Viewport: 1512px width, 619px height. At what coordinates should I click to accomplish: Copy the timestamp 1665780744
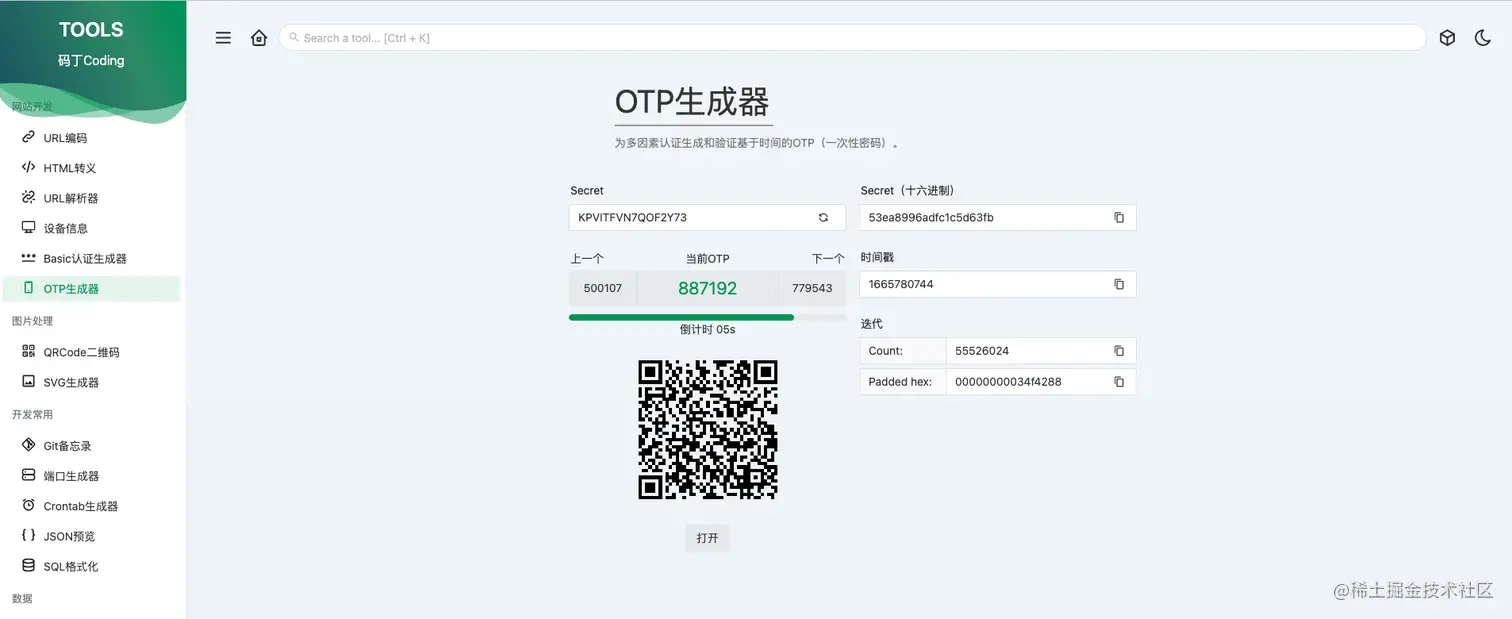[x=1119, y=284]
